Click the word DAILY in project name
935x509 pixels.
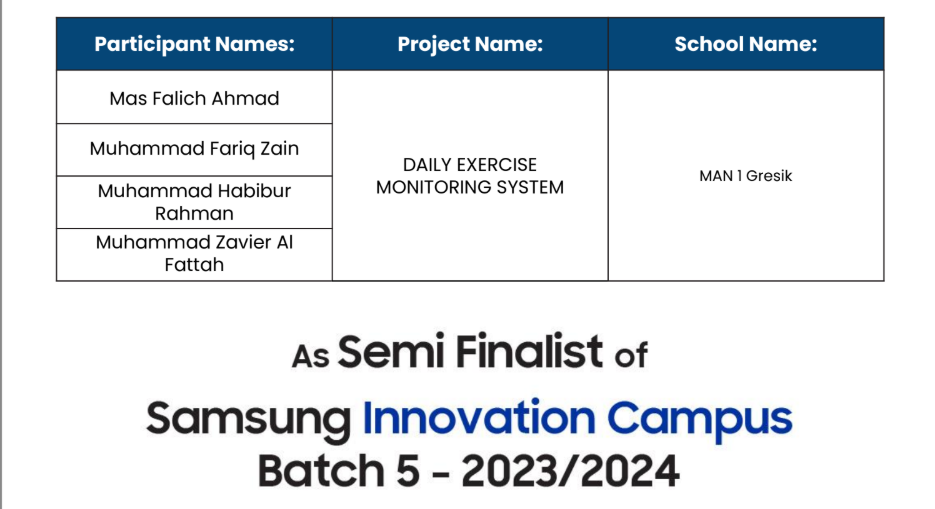pos(428,165)
